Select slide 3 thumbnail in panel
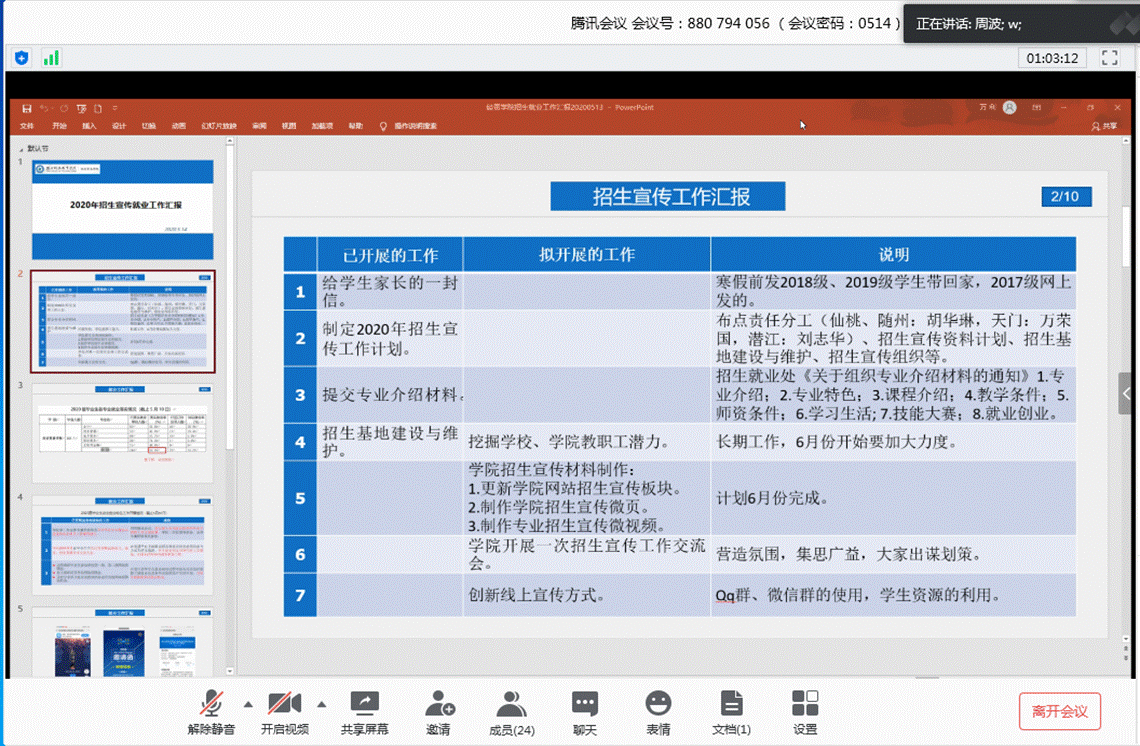The height and width of the screenshot is (746, 1140). (x=123, y=433)
